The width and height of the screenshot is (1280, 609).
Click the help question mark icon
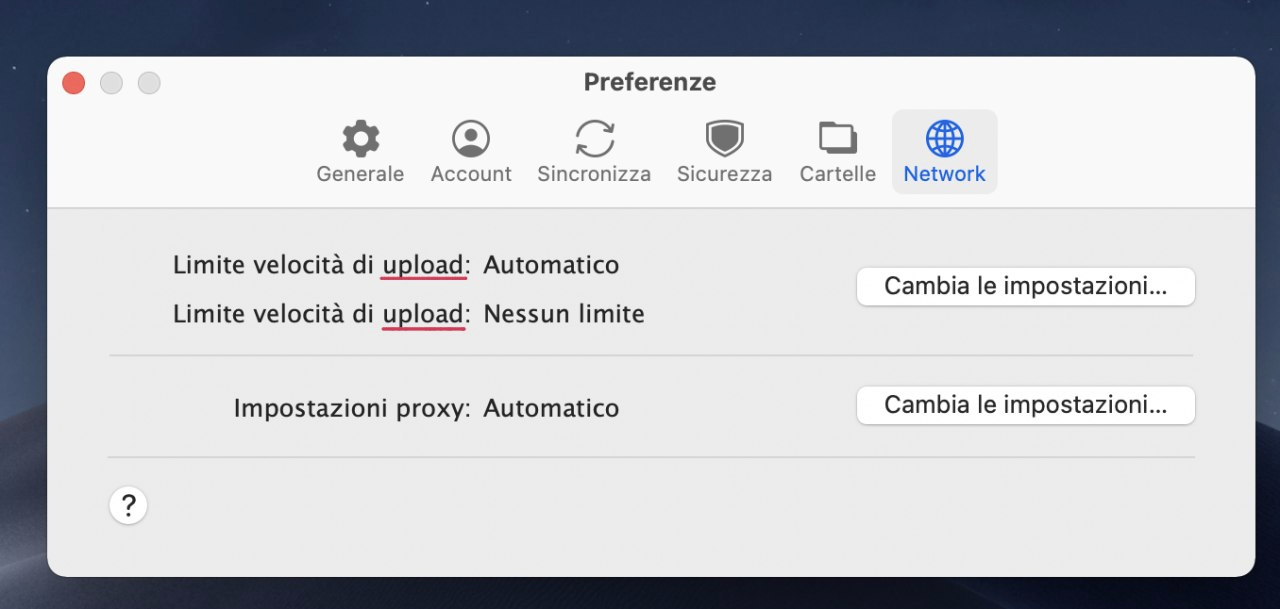click(x=128, y=505)
